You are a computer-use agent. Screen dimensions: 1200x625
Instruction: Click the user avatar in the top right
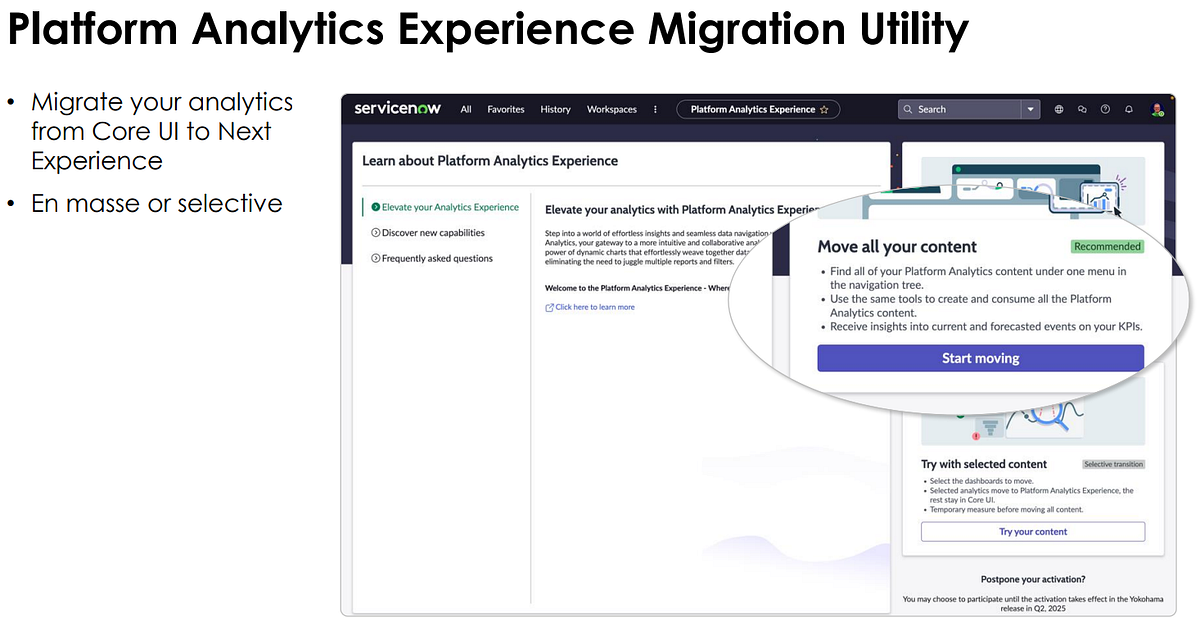pos(1157,109)
